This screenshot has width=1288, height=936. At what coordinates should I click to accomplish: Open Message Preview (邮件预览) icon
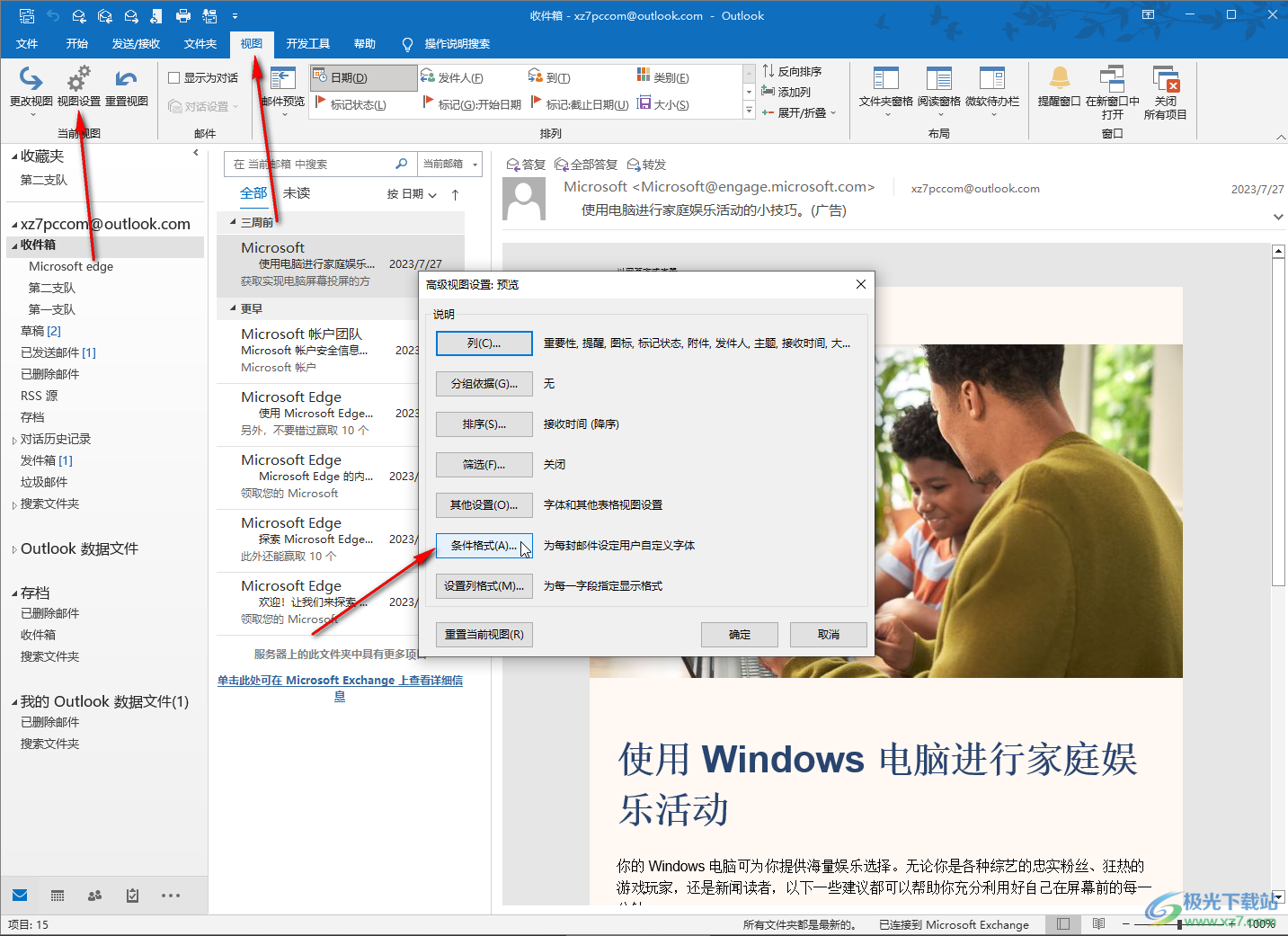282,79
